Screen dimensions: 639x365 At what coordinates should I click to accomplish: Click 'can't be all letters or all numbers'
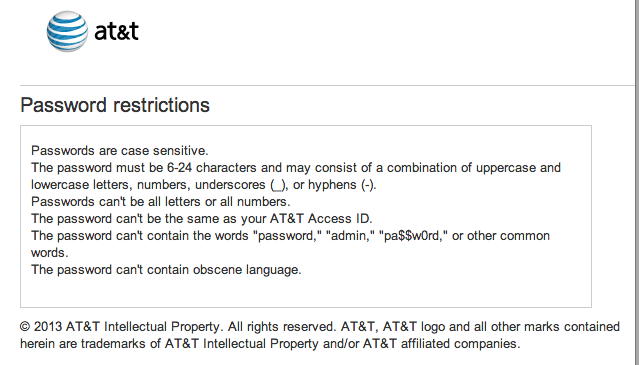coord(194,202)
